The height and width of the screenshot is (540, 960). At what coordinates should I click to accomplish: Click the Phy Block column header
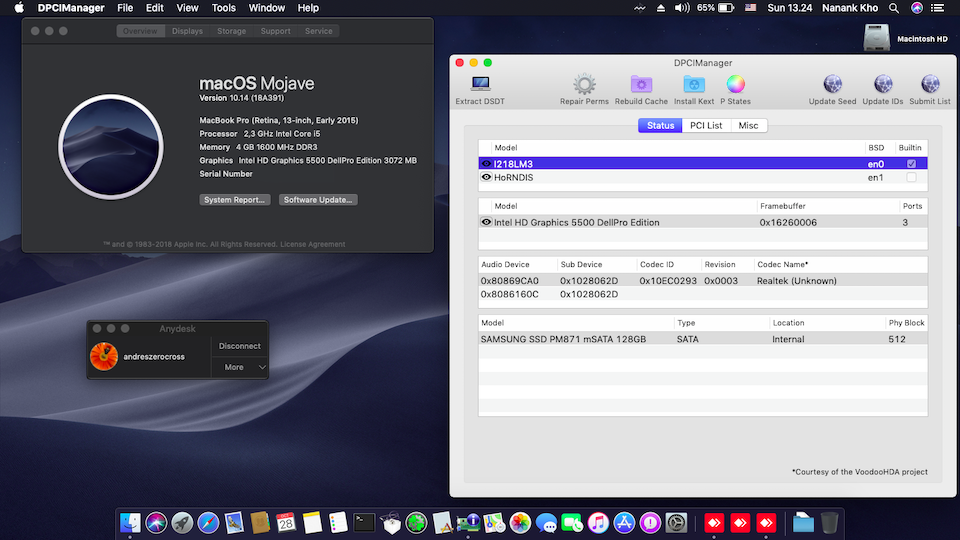click(x=906, y=323)
